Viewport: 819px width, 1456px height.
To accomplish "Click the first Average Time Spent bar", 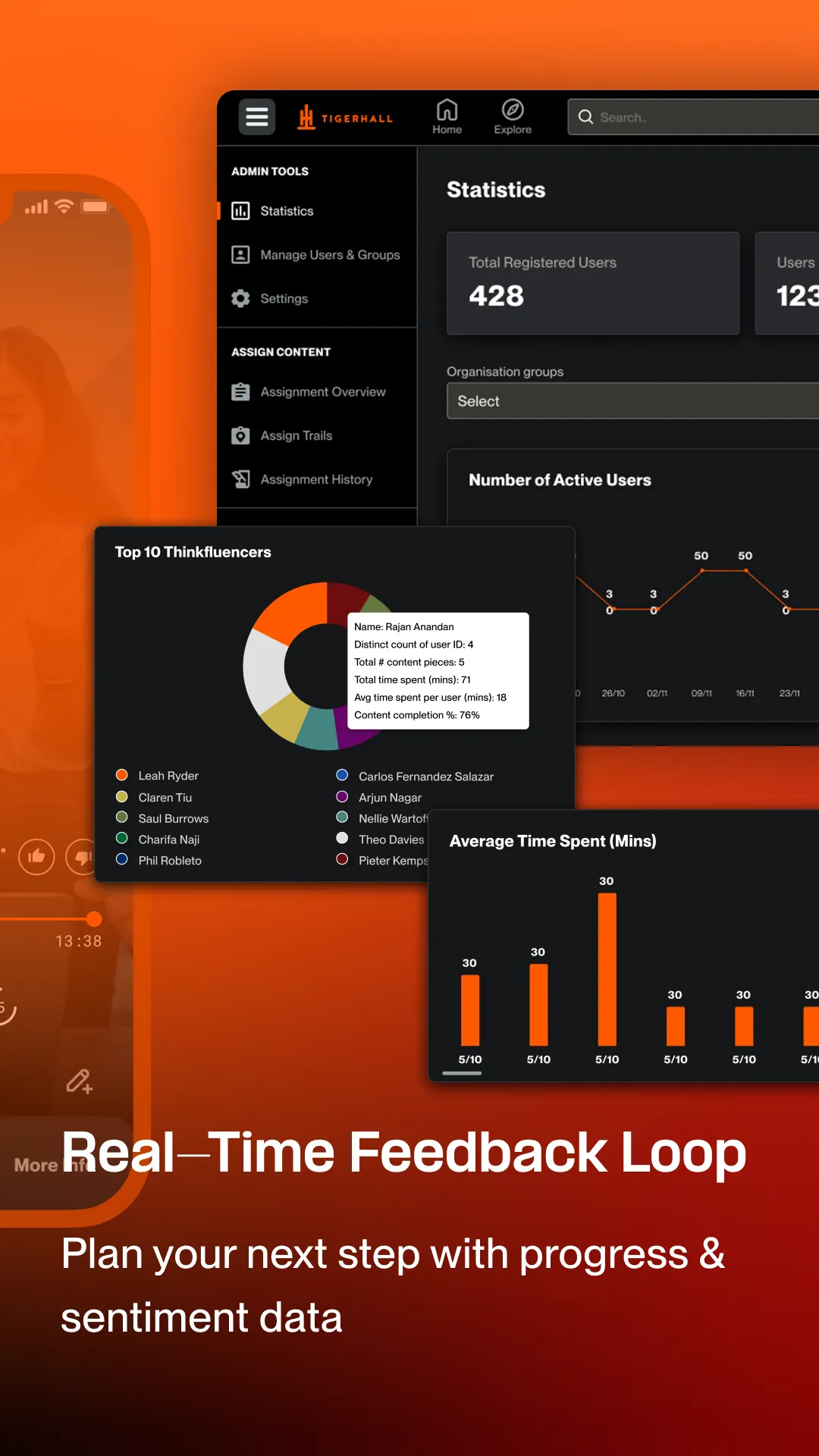I will click(470, 1010).
